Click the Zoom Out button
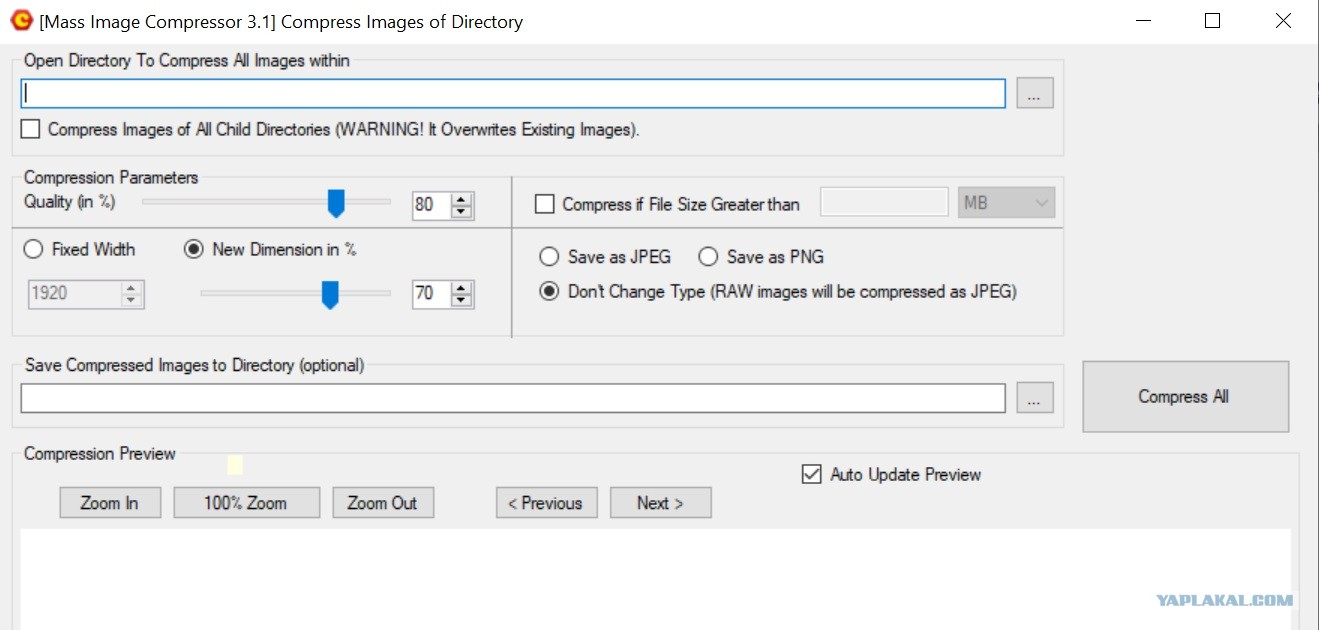This screenshot has height=630, width=1319. click(383, 503)
